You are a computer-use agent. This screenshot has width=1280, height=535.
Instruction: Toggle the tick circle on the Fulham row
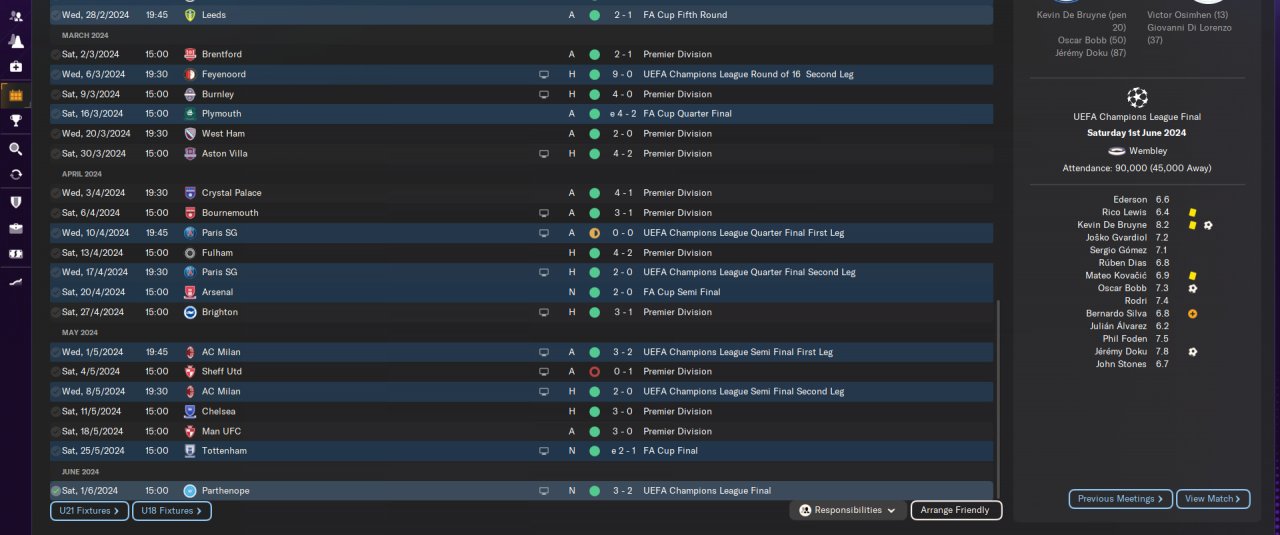click(x=56, y=253)
